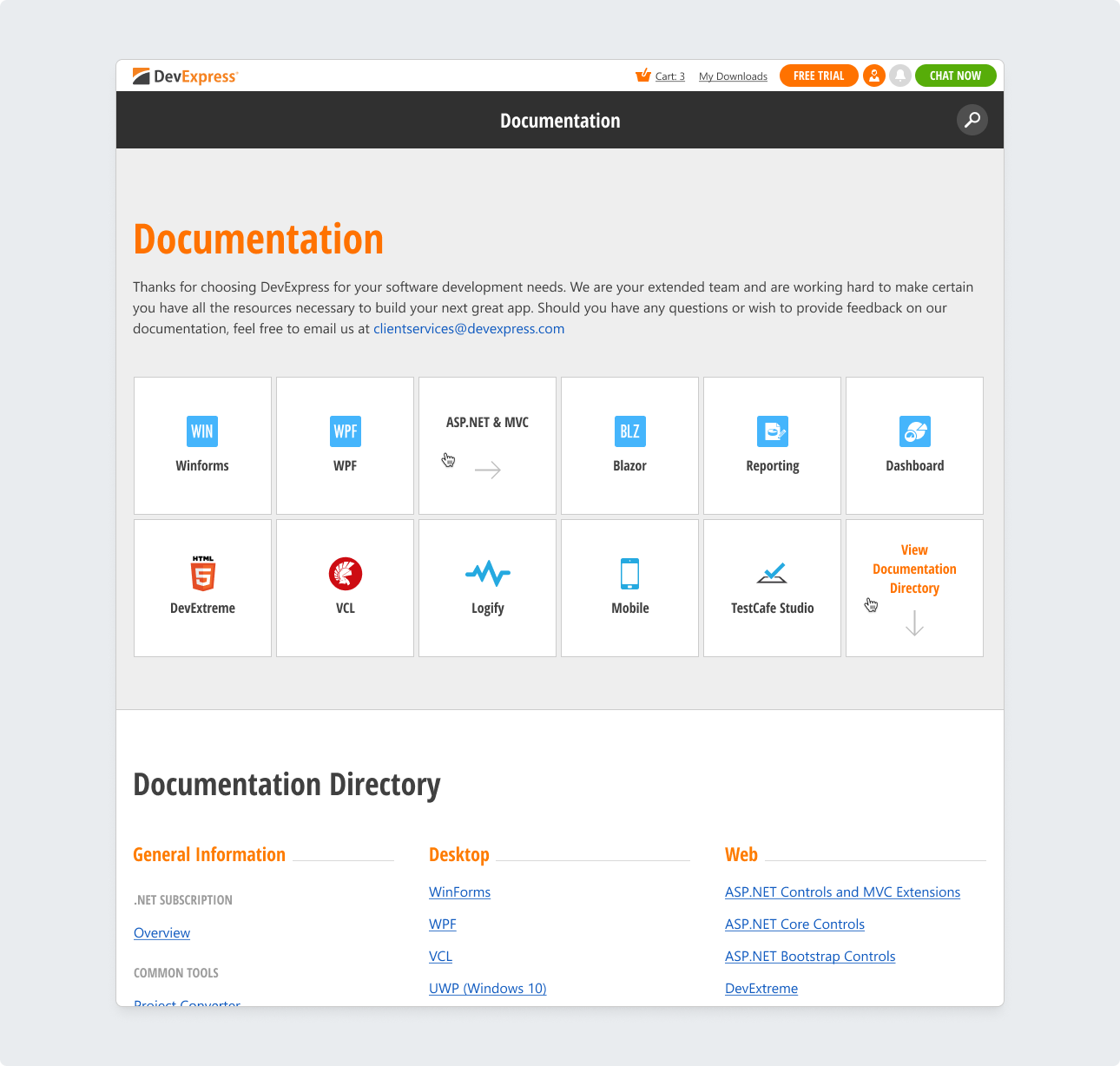Viewport: 1120px width, 1066px height.
Task: Open the notifications bell icon
Action: point(900,76)
